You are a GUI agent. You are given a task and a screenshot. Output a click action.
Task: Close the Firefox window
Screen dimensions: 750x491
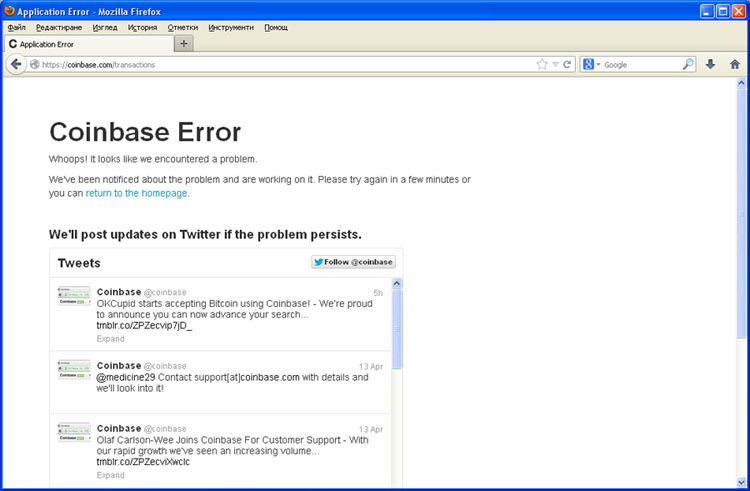[x=739, y=11]
